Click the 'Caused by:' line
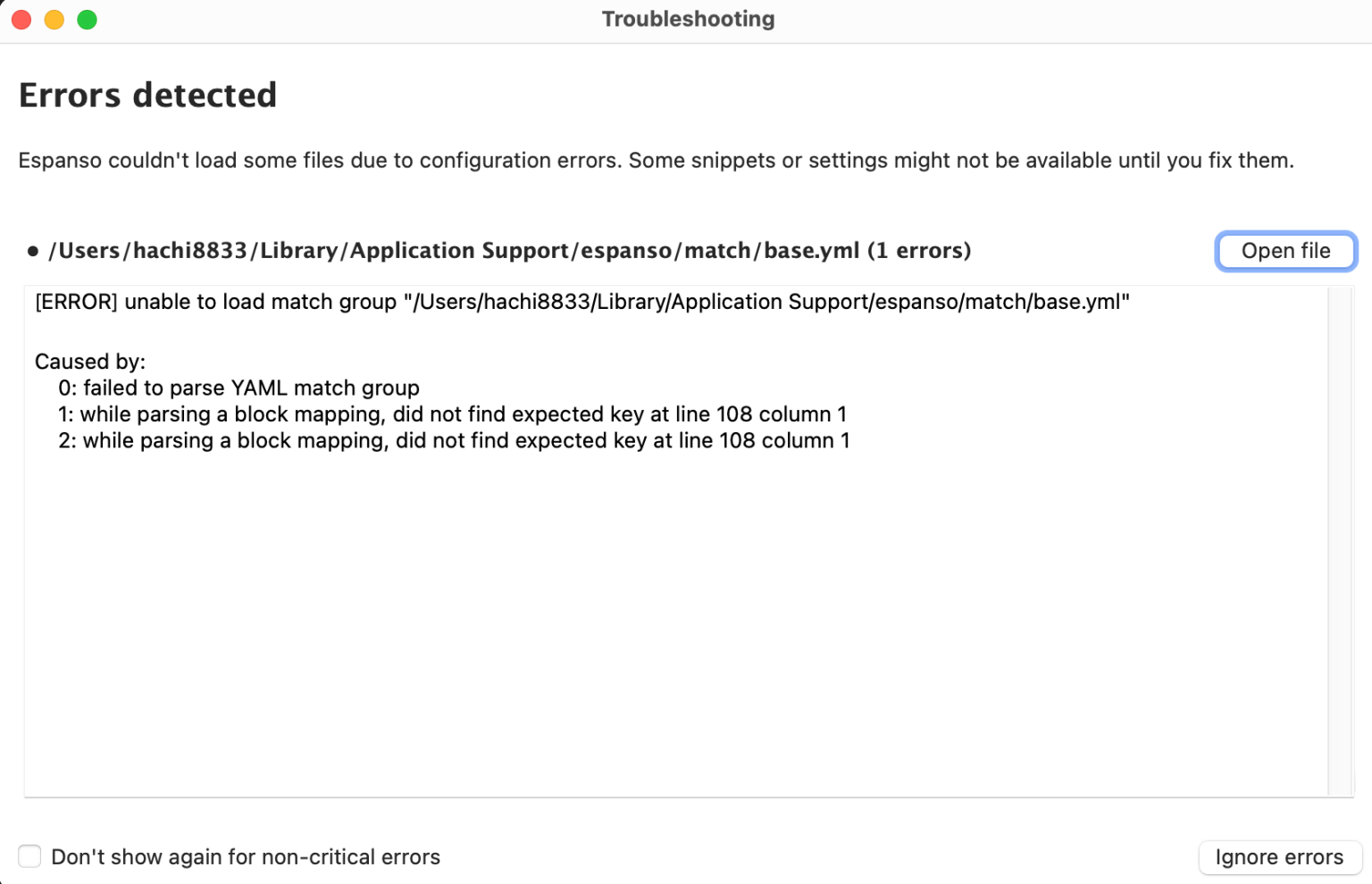Screen dimensions: 1372x884 (90, 362)
